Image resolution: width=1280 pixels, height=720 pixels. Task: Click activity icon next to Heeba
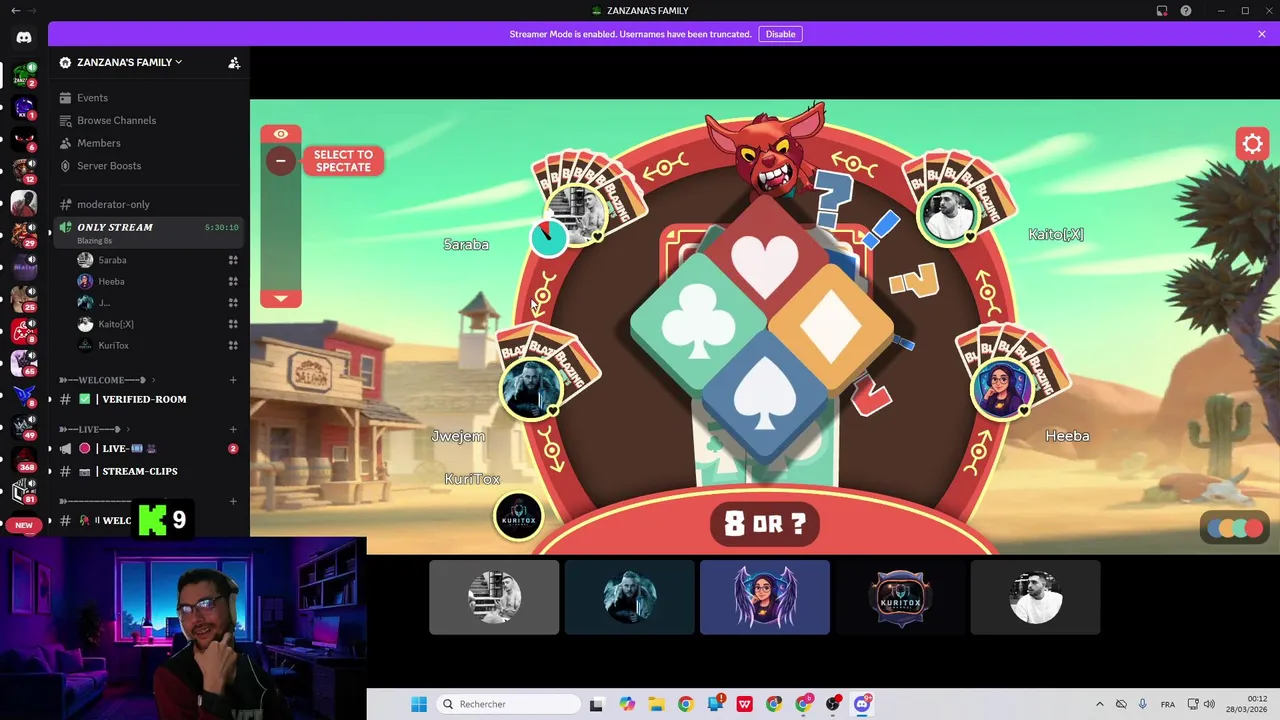pos(233,282)
